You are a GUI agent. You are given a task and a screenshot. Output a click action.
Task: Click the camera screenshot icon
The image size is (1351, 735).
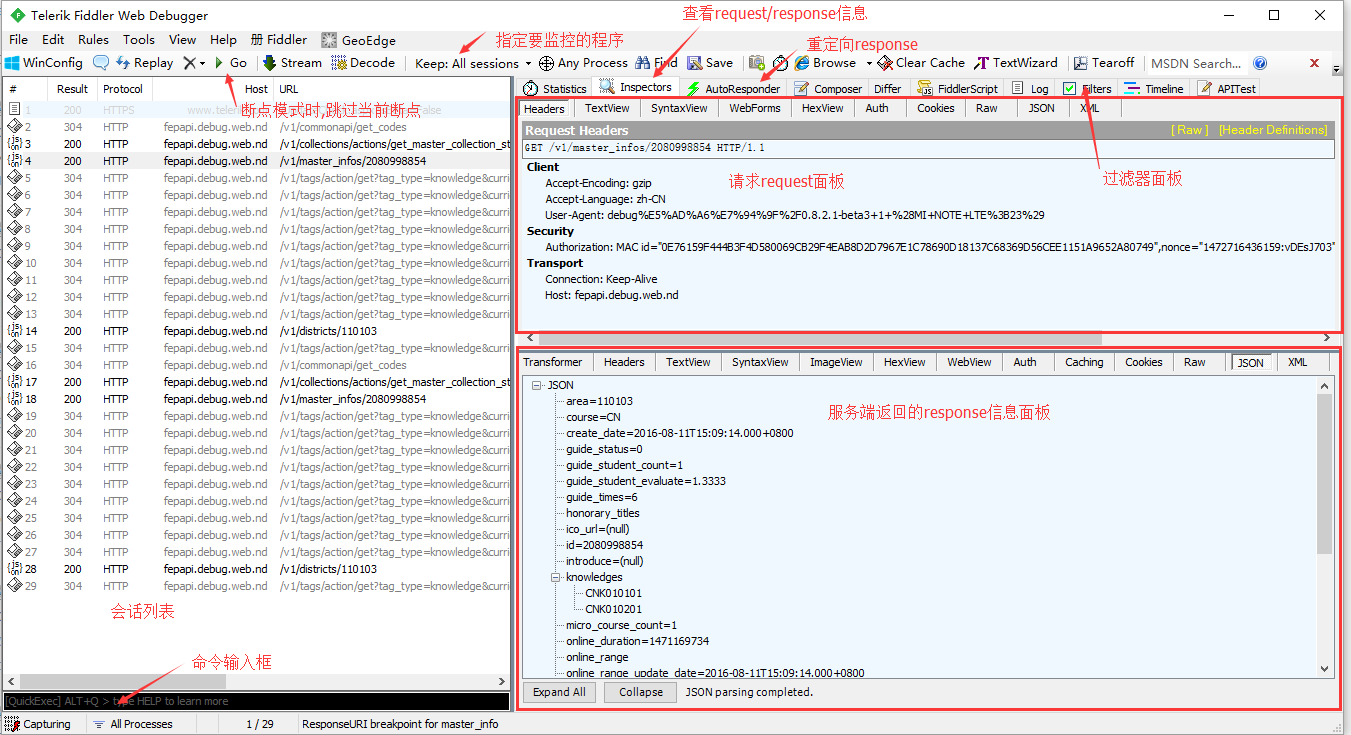(x=757, y=63)
